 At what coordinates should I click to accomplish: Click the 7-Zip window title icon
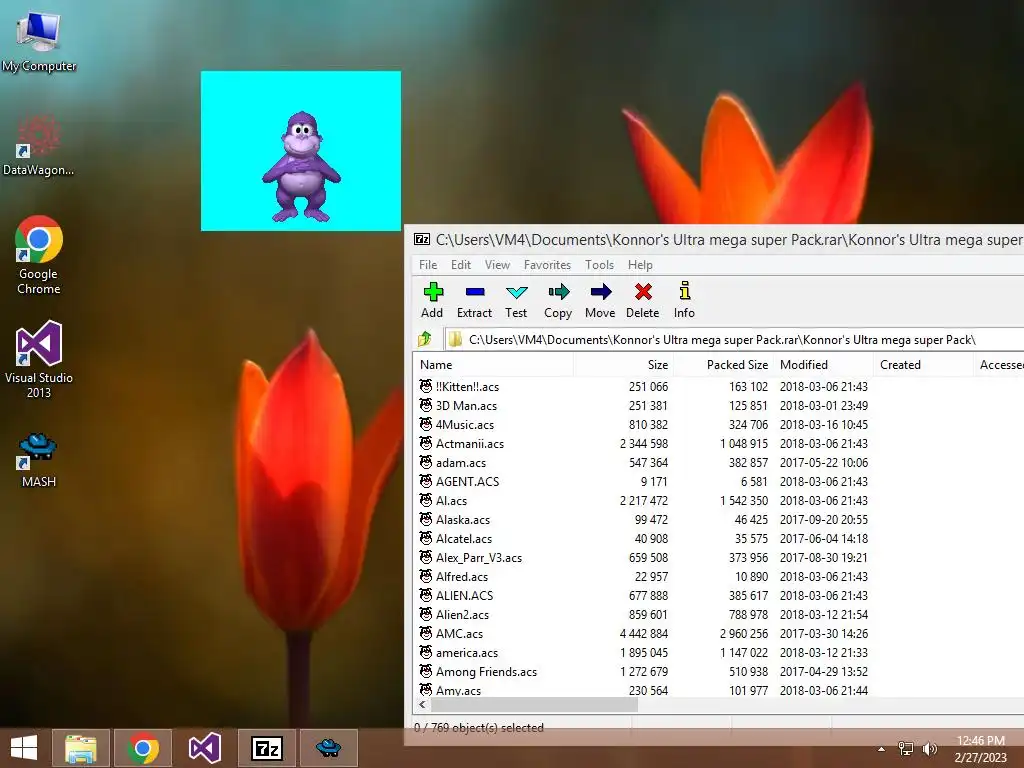[422, 239]
